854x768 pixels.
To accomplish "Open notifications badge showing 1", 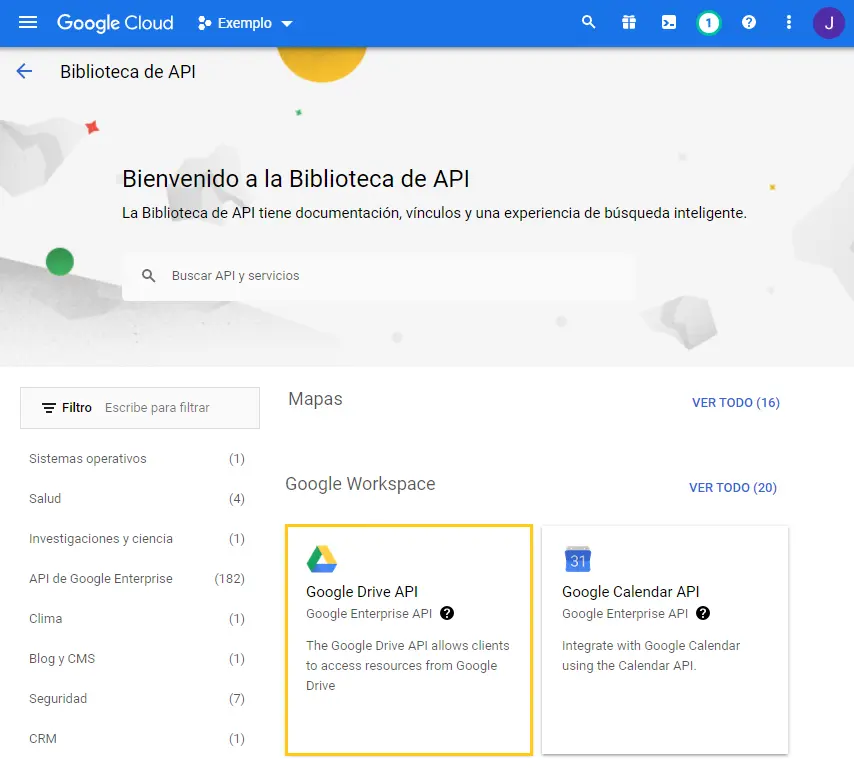I will [709, 23].
